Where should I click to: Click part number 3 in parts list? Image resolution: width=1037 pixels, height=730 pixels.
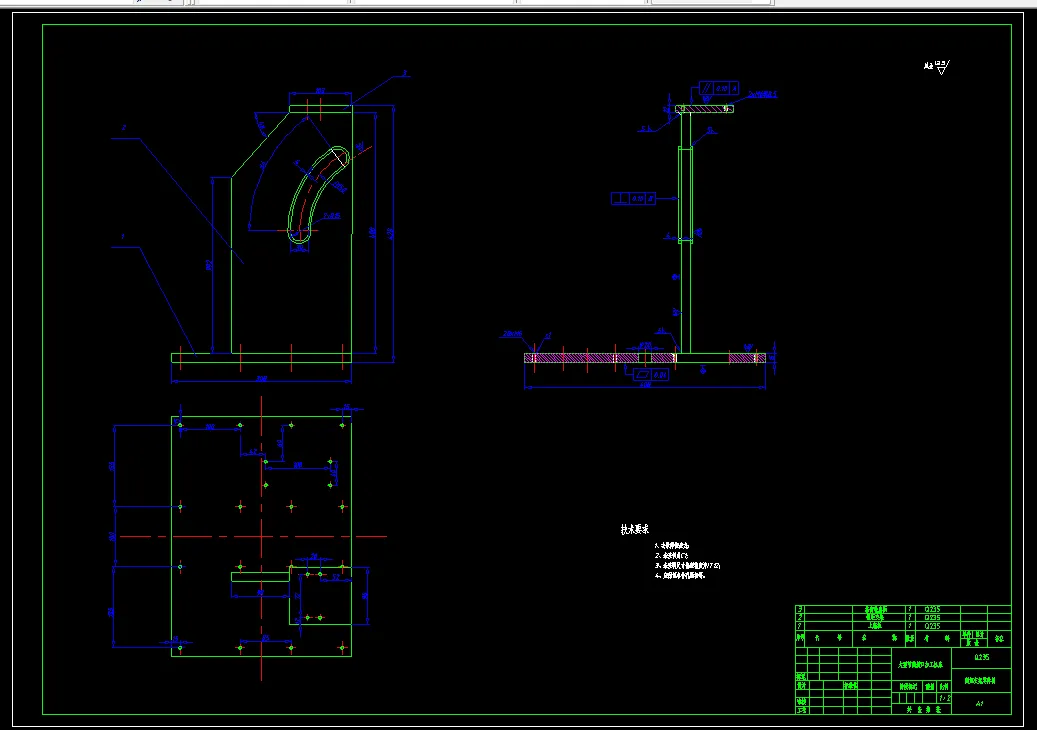pos(800,609)
